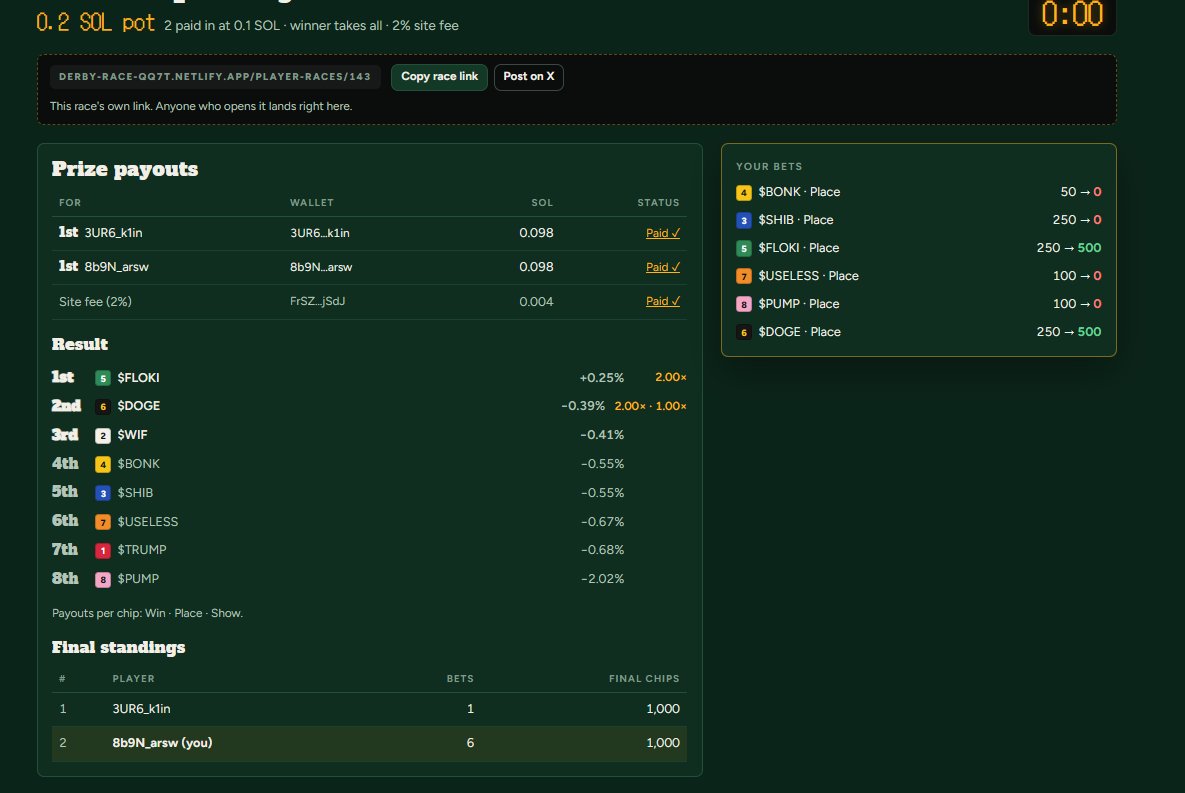The height and width of the screenshot is (793, 1185).
Task: Click the 0.004 SOL site fee amount
Action: point(536,302)
